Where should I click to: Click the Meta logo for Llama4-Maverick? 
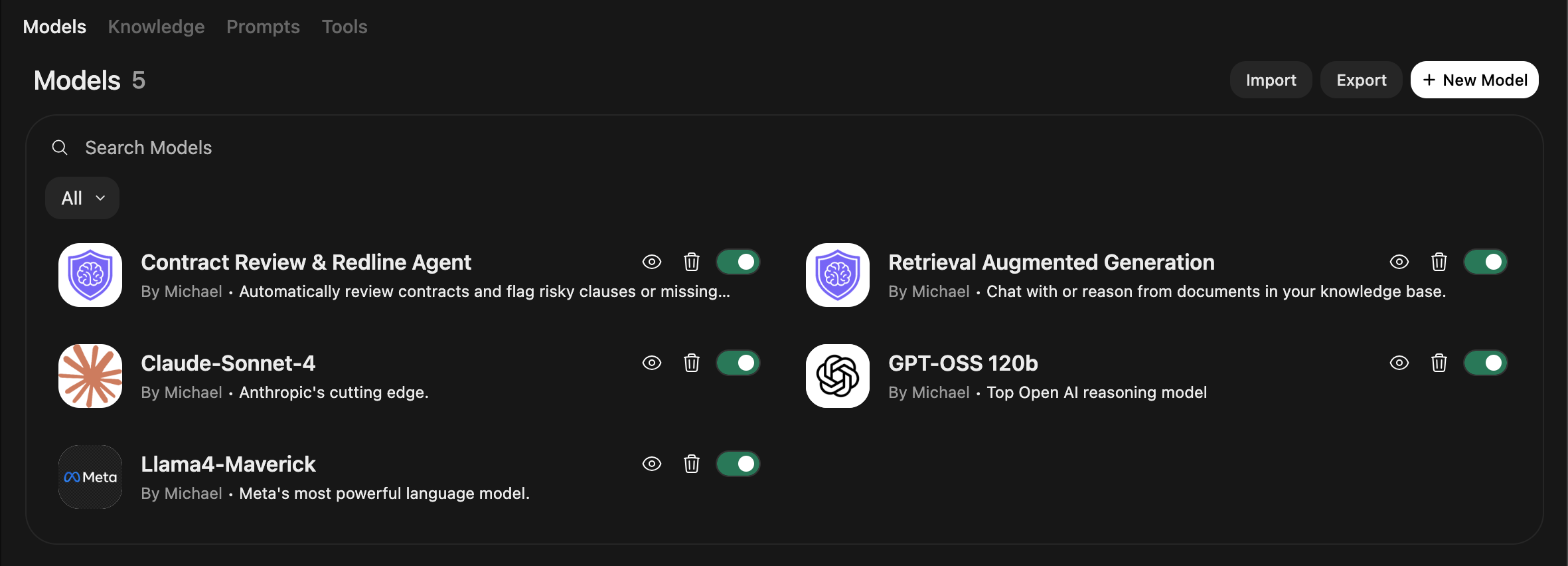[90, 477]
